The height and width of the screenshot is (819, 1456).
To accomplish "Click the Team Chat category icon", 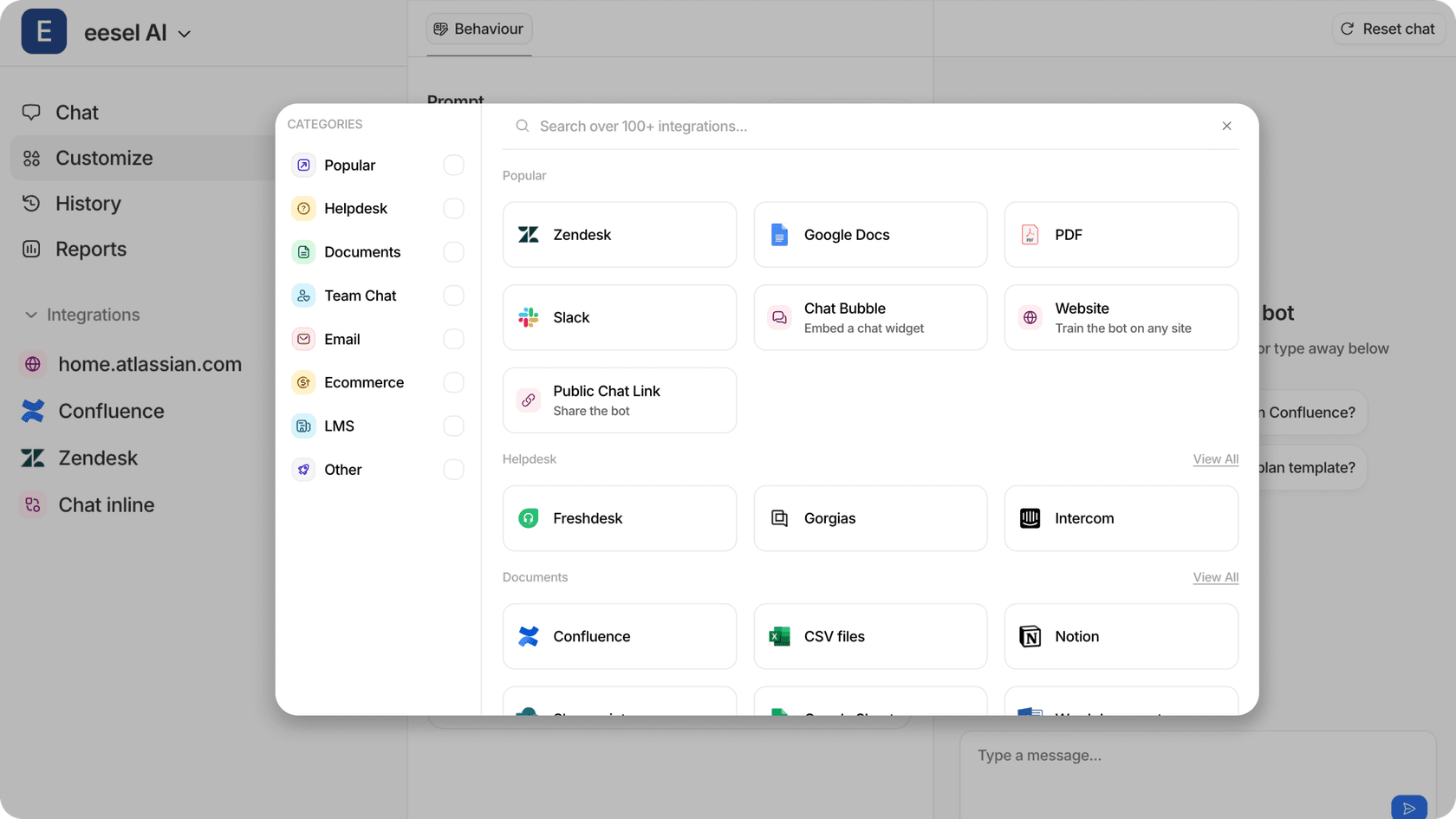I will (303, 296).
